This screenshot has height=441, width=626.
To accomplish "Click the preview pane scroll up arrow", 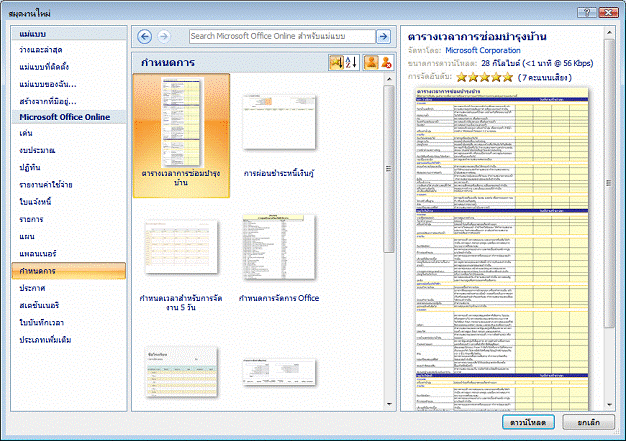I will tap(609, 32).
